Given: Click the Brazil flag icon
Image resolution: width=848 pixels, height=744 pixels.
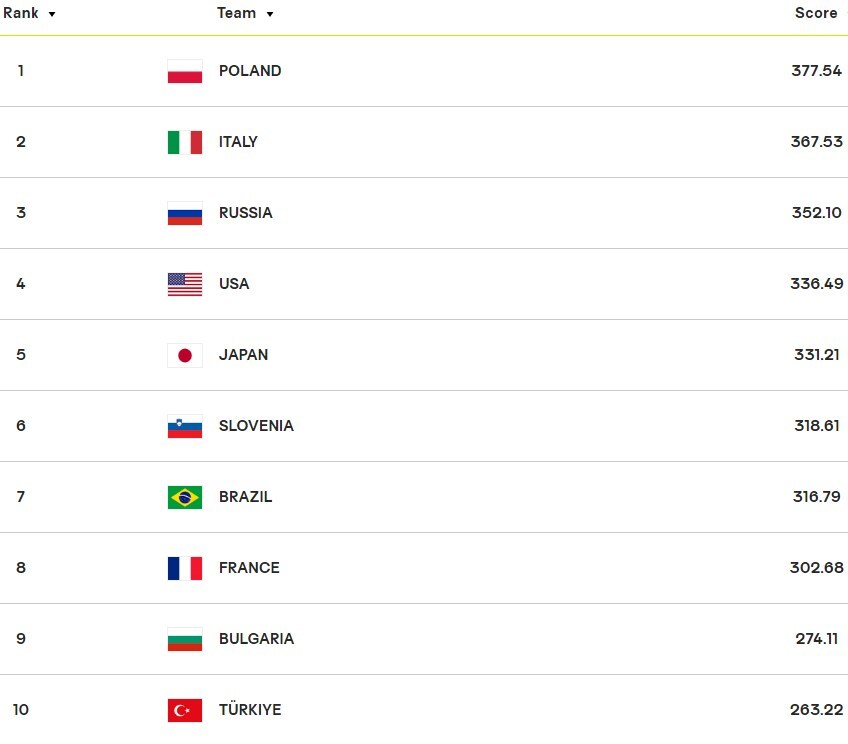Looking at the screenshot, I should pos(185,497).
